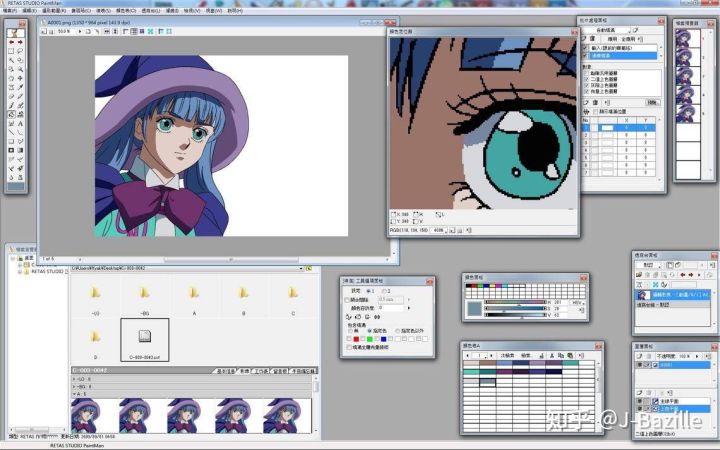Select the text tool (letter A)
Screen dimensions: 720x450
coord(20,123)
